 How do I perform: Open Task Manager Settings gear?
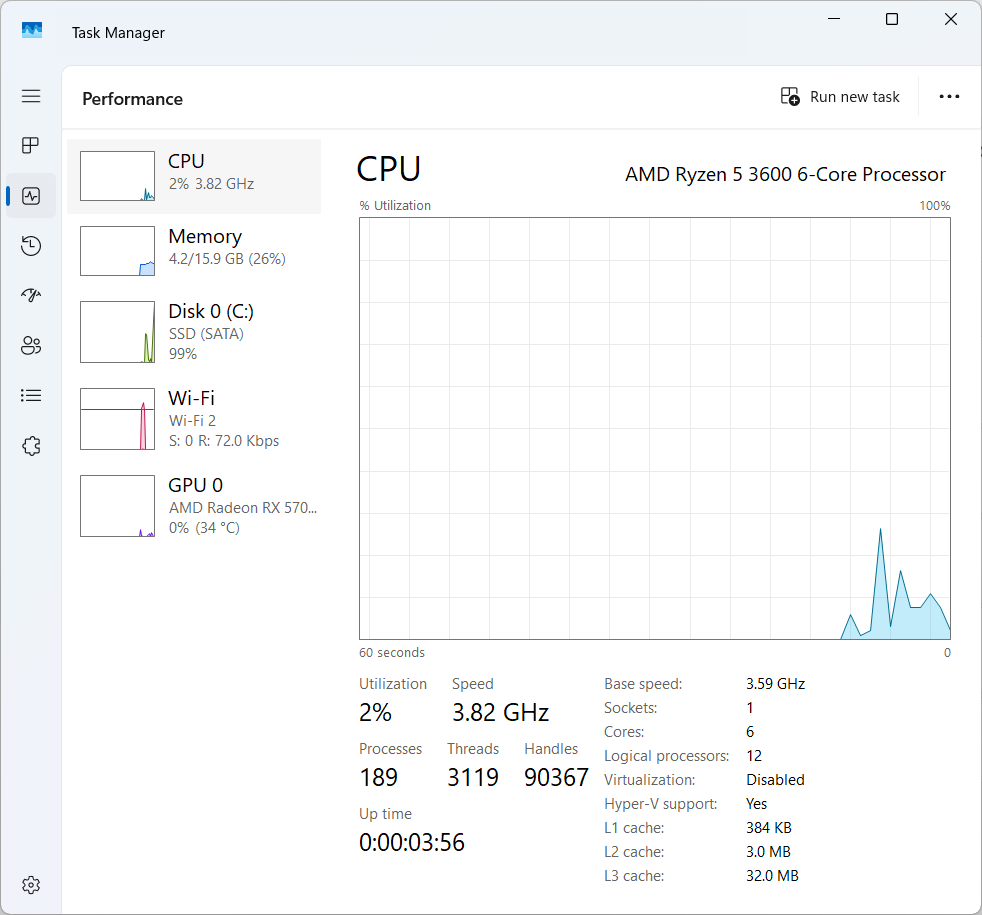coord(31,885)
